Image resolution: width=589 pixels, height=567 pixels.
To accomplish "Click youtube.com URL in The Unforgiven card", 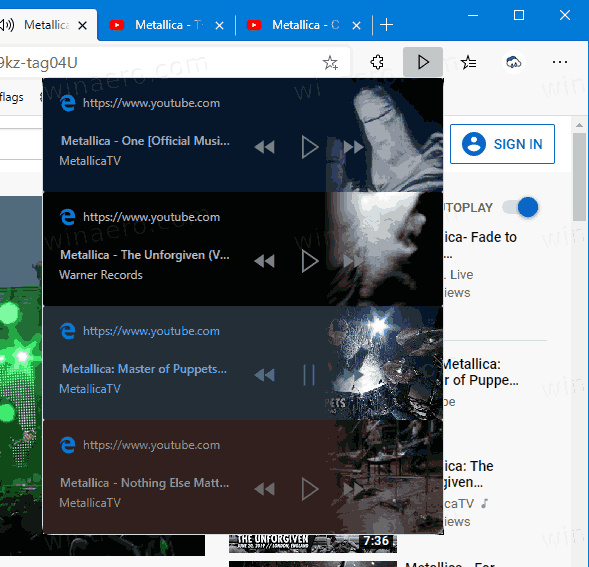I will tap(151, 217).
